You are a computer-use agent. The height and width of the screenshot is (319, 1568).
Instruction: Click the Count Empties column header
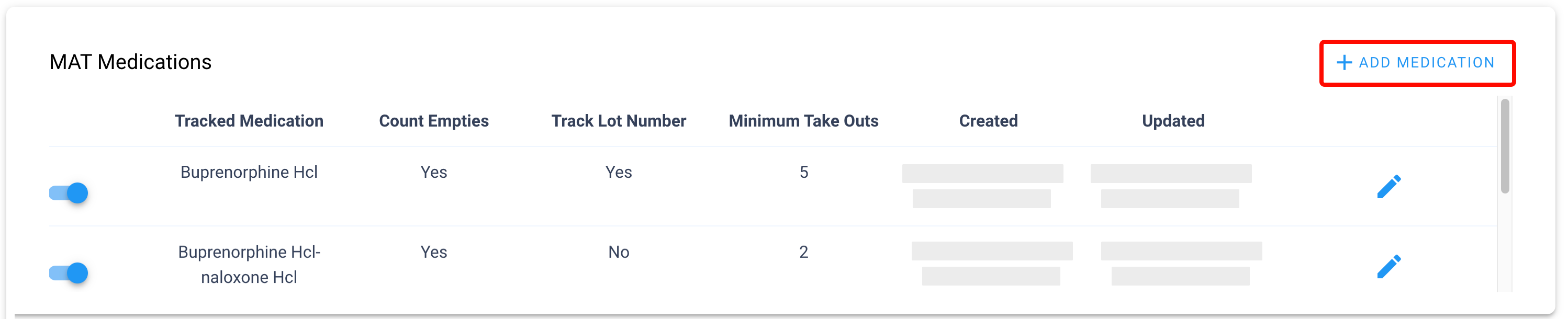[433, 121]
